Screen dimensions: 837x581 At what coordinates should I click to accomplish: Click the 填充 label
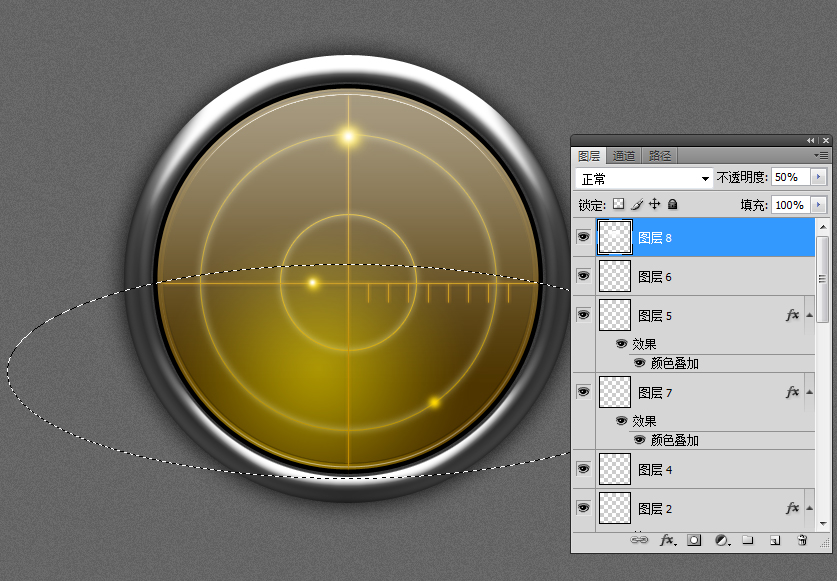[754, 205]
